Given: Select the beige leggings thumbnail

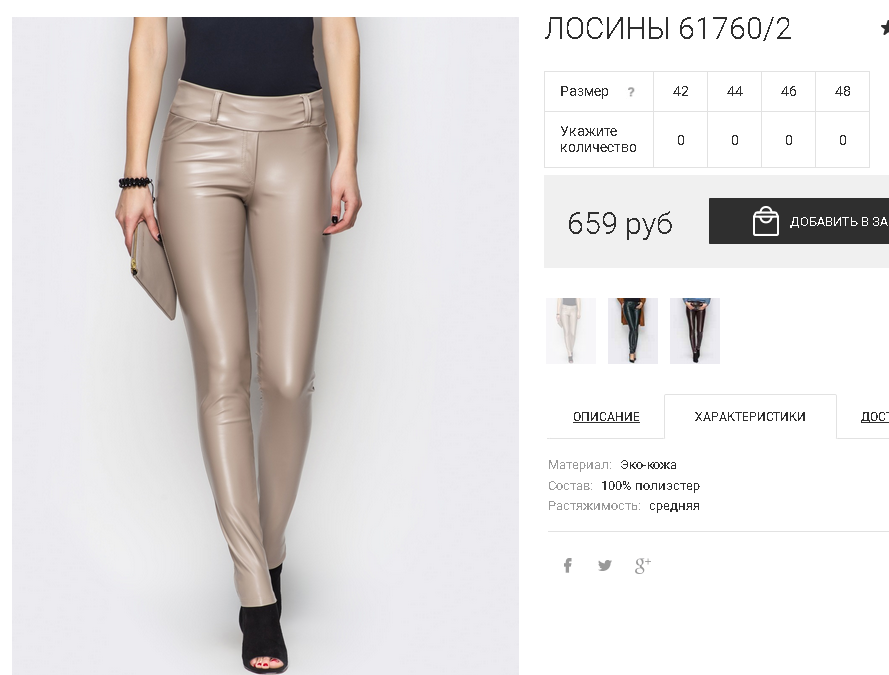Looking at the screenshot, I should tap(571, 331).
